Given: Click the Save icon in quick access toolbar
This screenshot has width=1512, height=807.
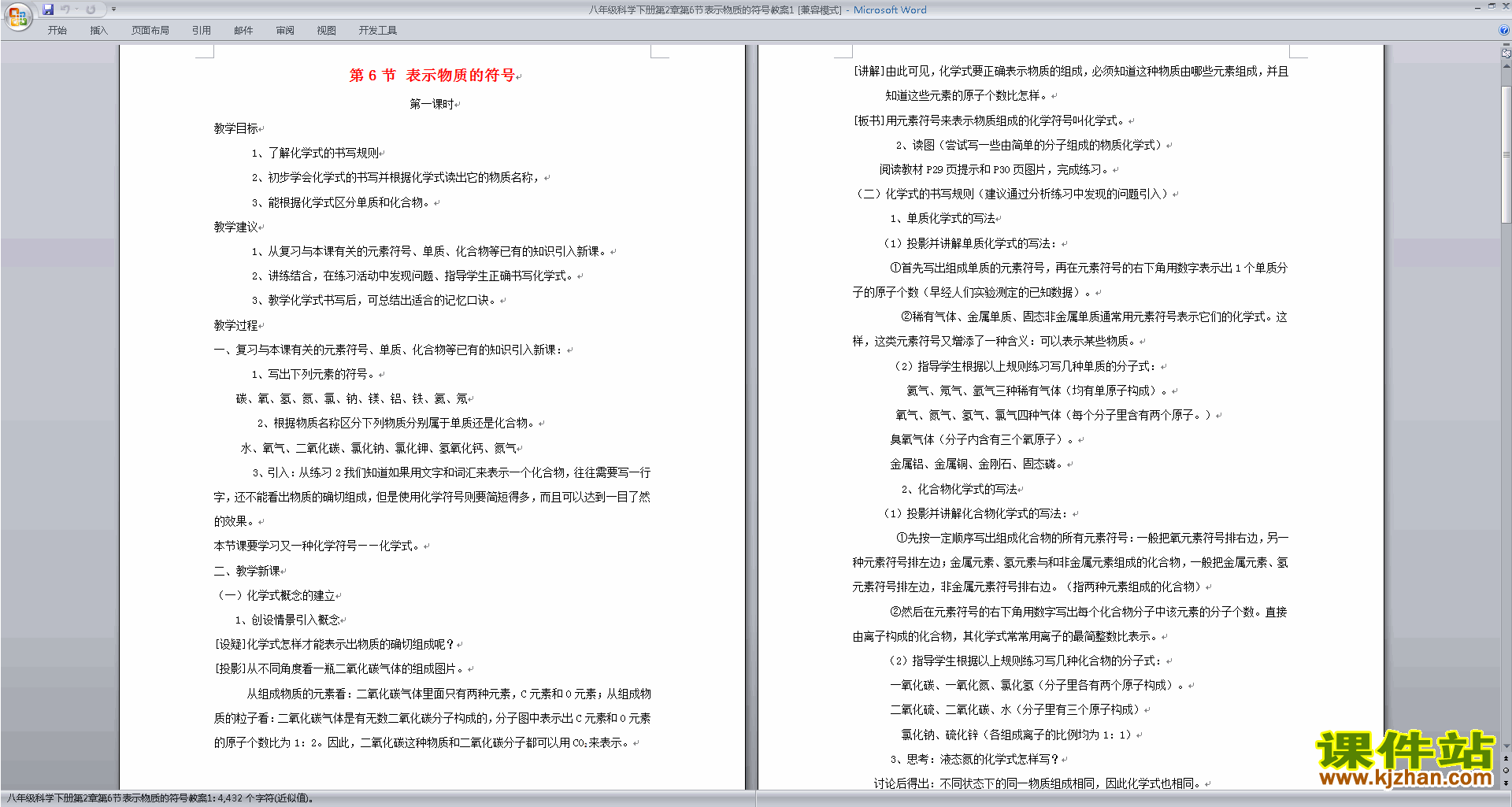Looking at the screenshot, I should tap(48, 9).
